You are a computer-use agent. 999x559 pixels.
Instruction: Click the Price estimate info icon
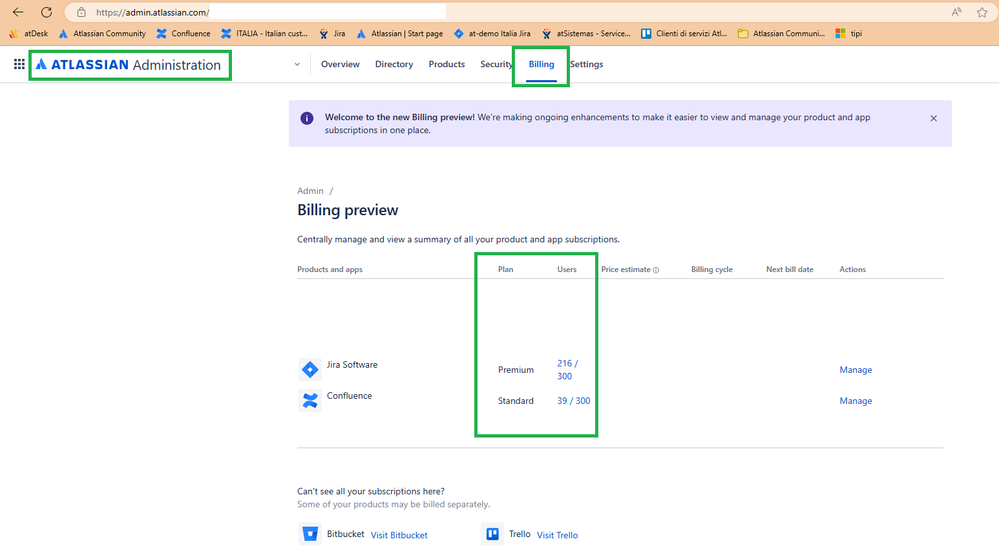point(656,270)
